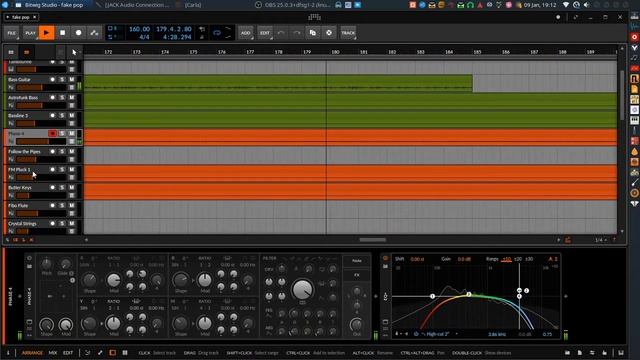Click the undo arrow
The width and height of the screenshot is (640, 360).
tap(281, 33)
